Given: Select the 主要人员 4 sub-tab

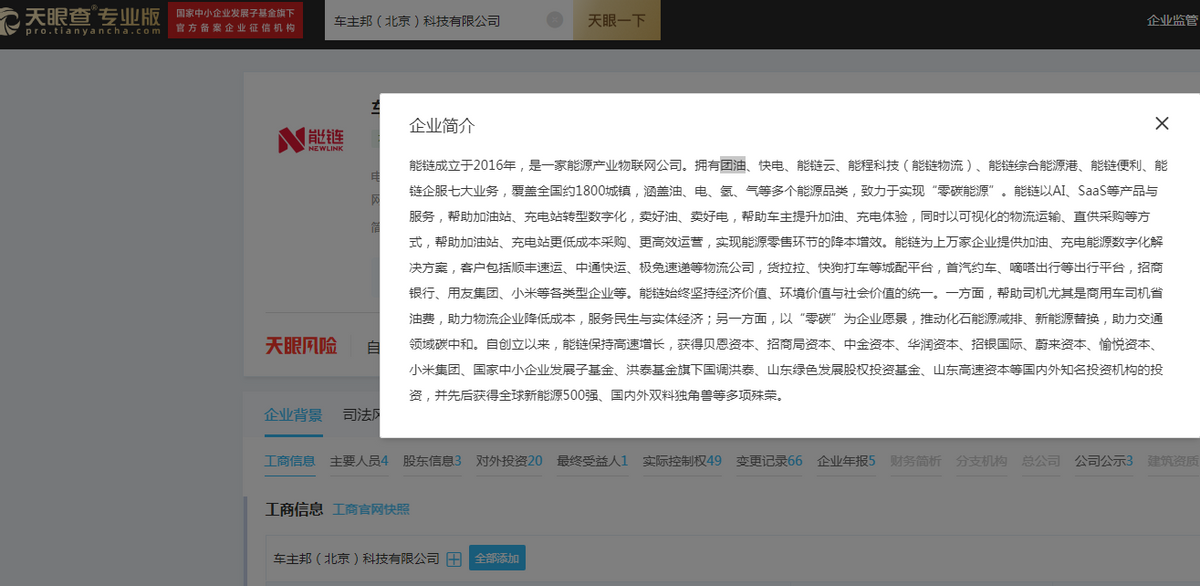Looking at the screenshot, I should coord(360,461).
